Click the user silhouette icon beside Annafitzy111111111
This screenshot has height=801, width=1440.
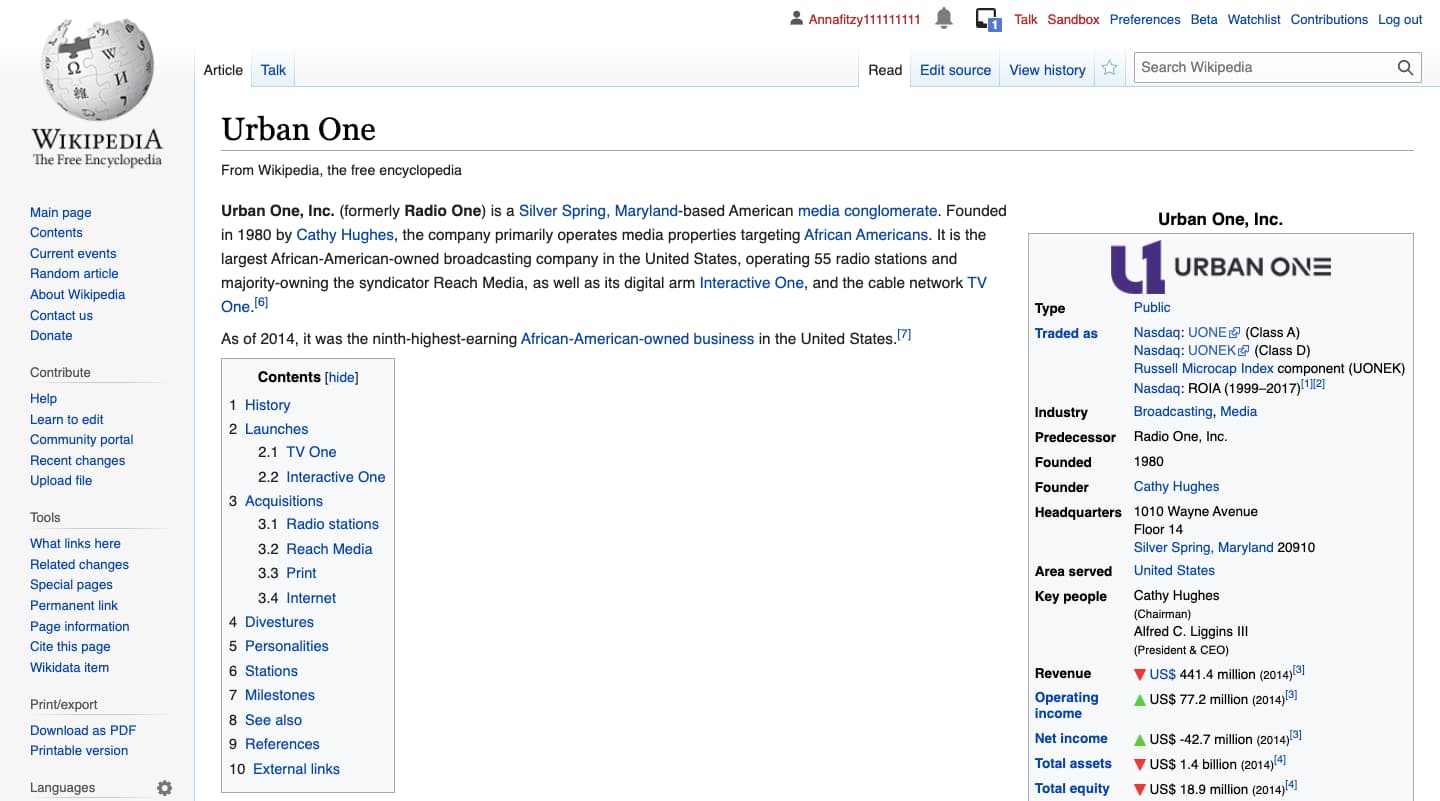pos(795,17)
